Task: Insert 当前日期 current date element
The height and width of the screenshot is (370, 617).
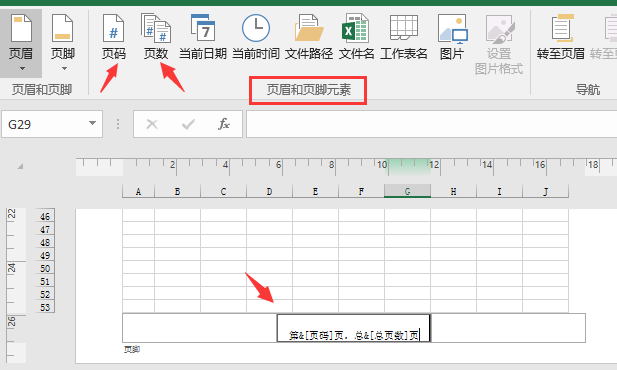Action: tap(203, 37)
